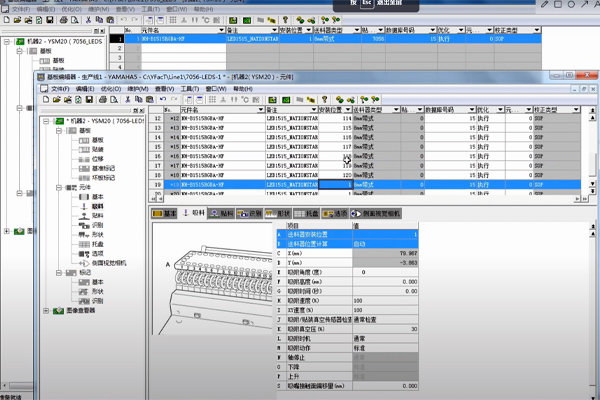Open 帮助(H) menu in front window
Image resolution: width=600 pixels, height=400 pixels.
point(243,89)
